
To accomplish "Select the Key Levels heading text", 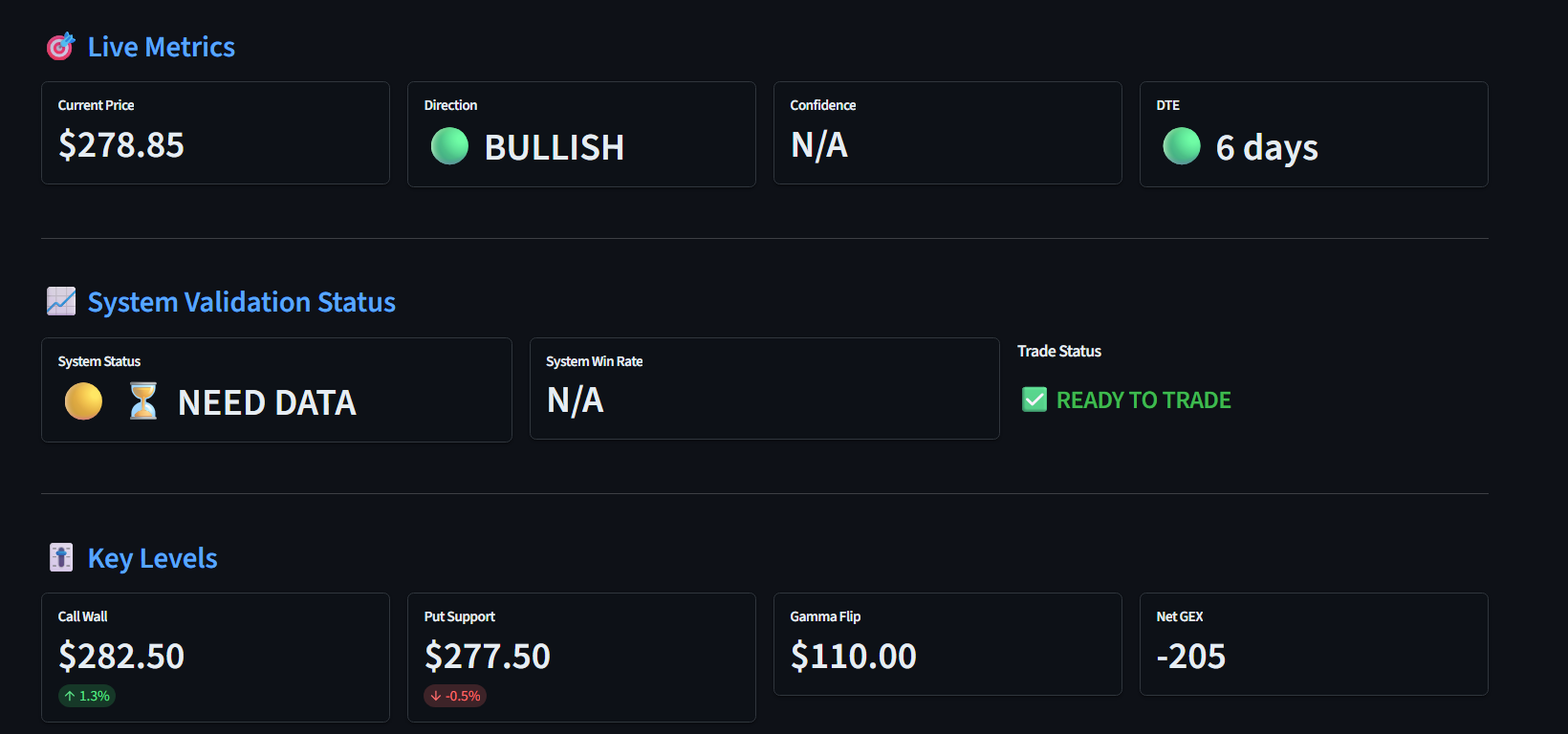I will (x=153, y=558).
